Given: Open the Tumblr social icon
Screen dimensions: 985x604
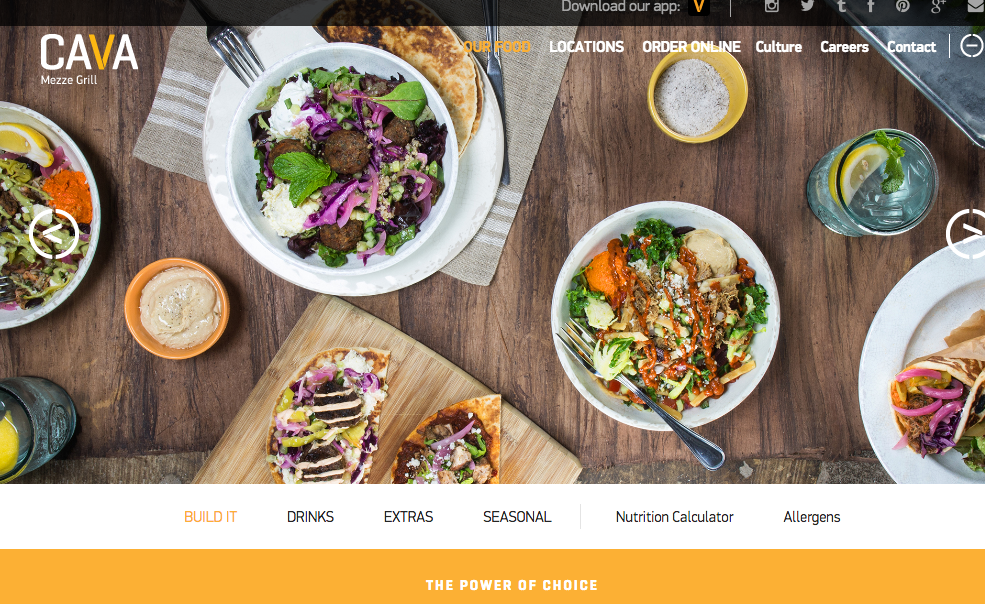Looking at the screenshot, I should pos(841,6).
